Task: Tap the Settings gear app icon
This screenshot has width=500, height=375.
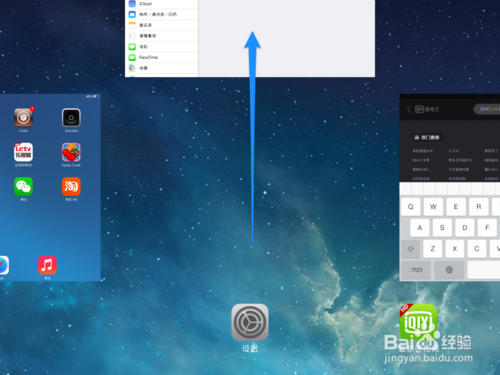Action: click(x=250, y=322)
